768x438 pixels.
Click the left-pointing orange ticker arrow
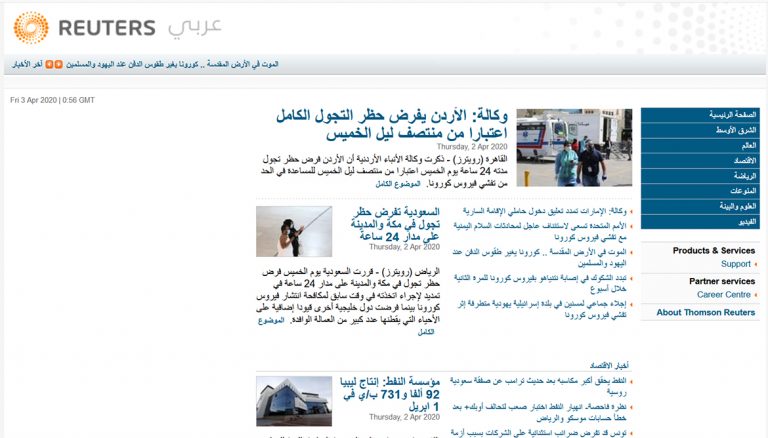click(x=49, y=64)
